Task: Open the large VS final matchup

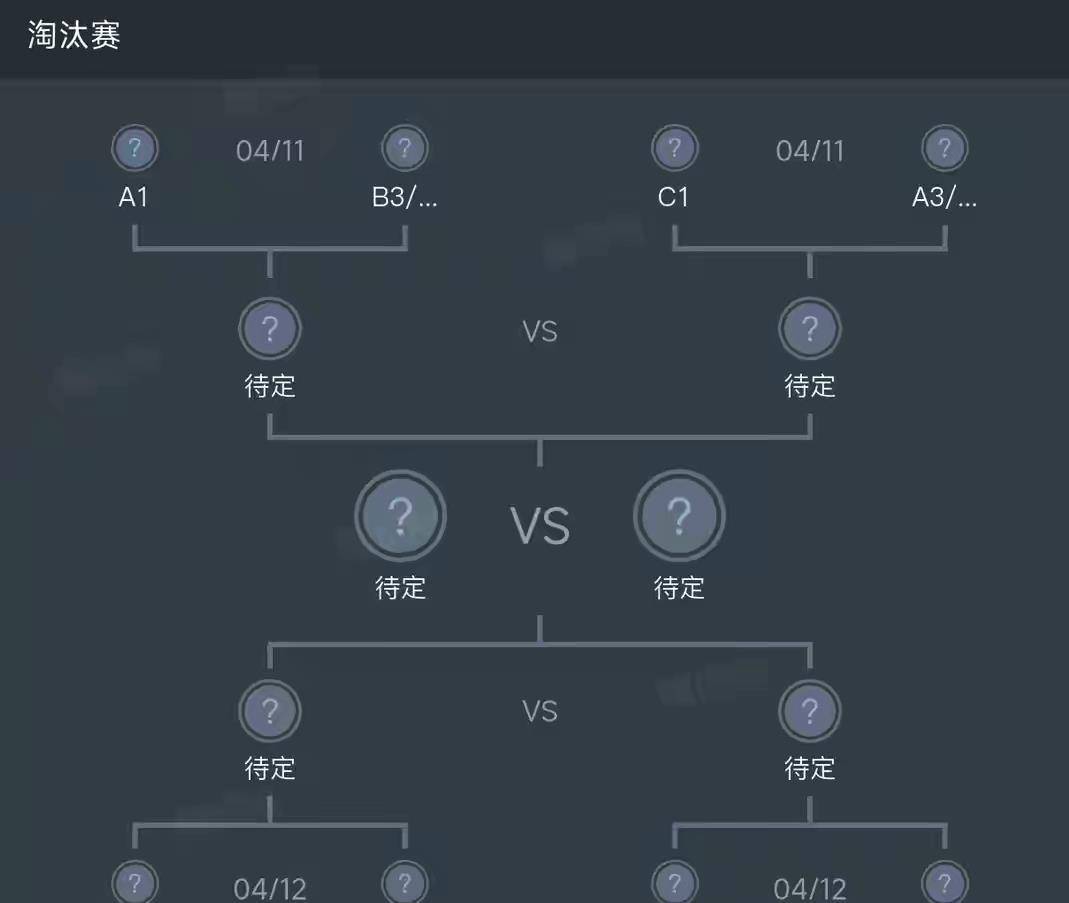Action: pos(540,525)
